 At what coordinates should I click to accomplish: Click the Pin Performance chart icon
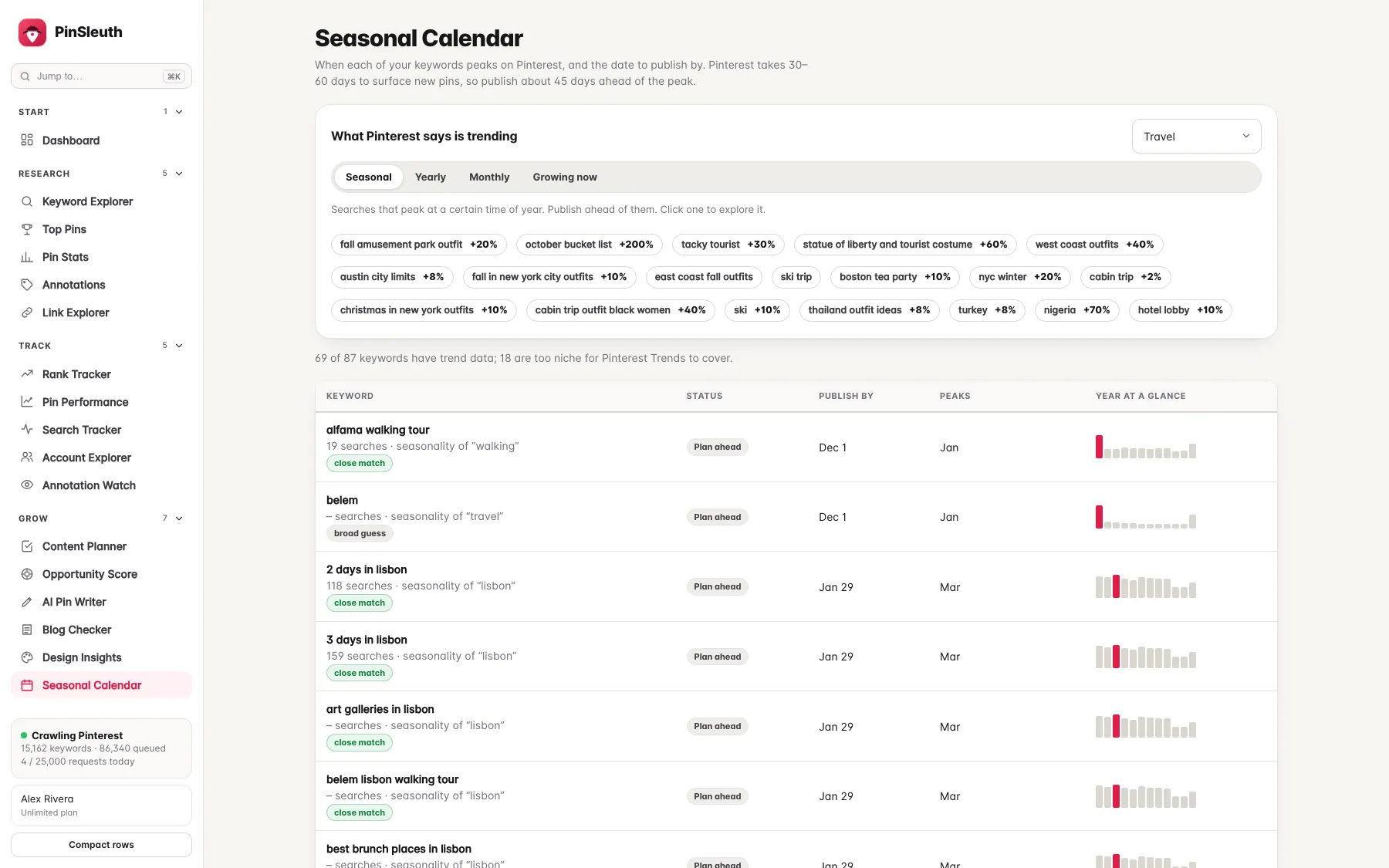click(x=27, y=402)
